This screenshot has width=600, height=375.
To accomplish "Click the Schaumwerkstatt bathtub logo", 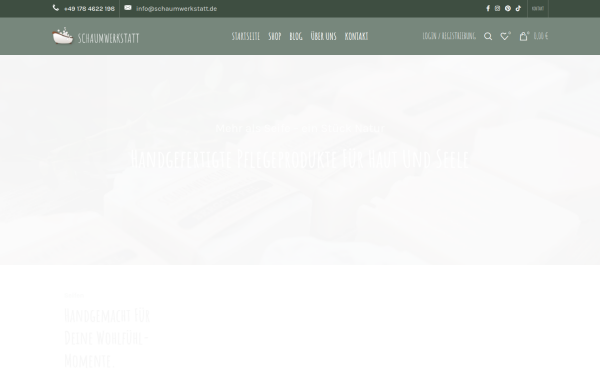I will click(x=63, y=36).
